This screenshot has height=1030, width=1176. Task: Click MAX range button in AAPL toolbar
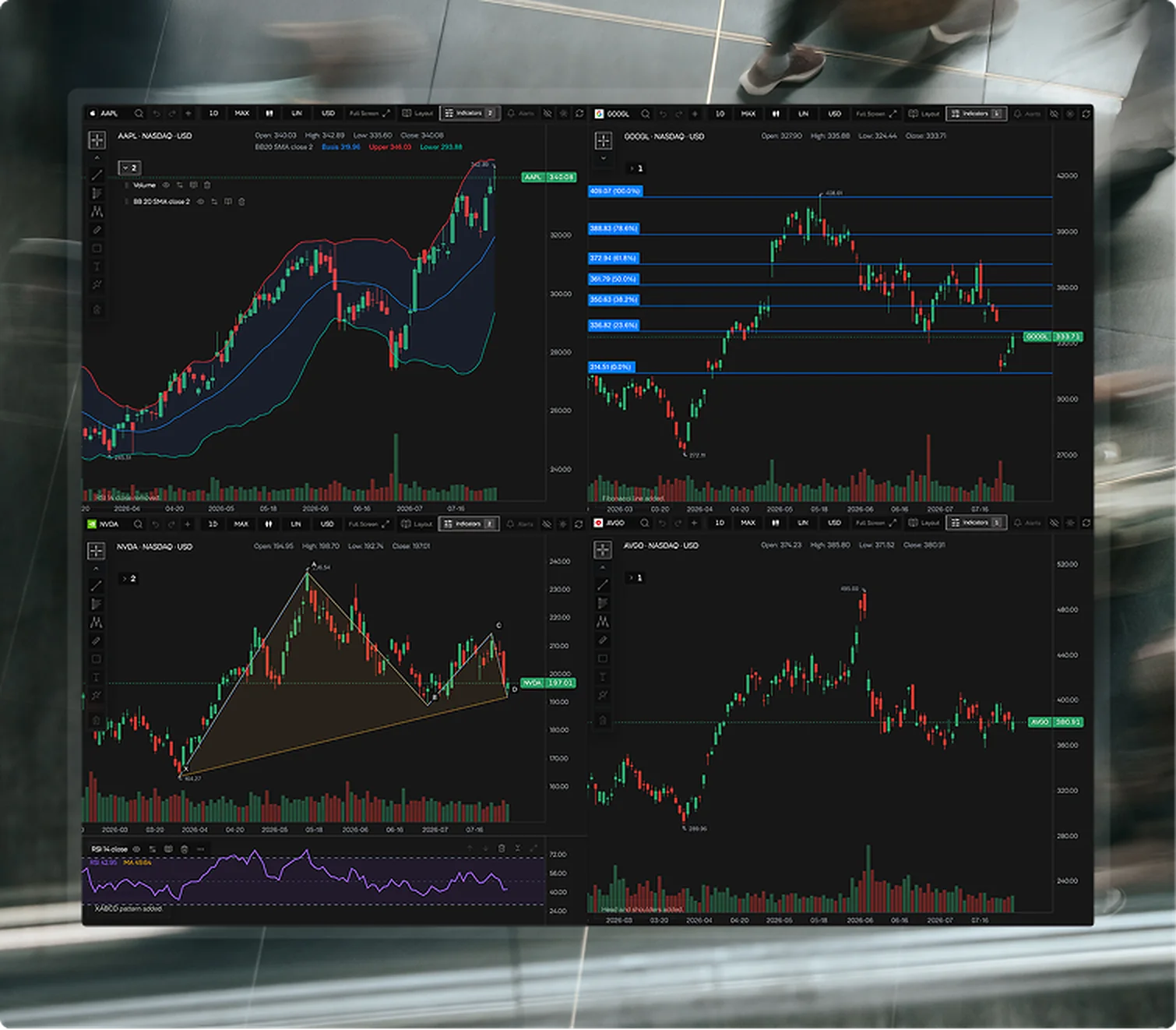click(x=242, y=113)
